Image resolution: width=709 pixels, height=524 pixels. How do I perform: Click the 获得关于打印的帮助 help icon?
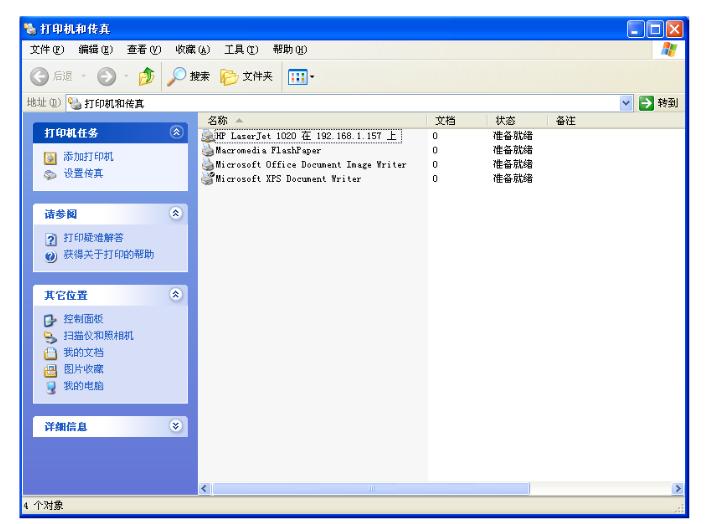pos(51,256)
